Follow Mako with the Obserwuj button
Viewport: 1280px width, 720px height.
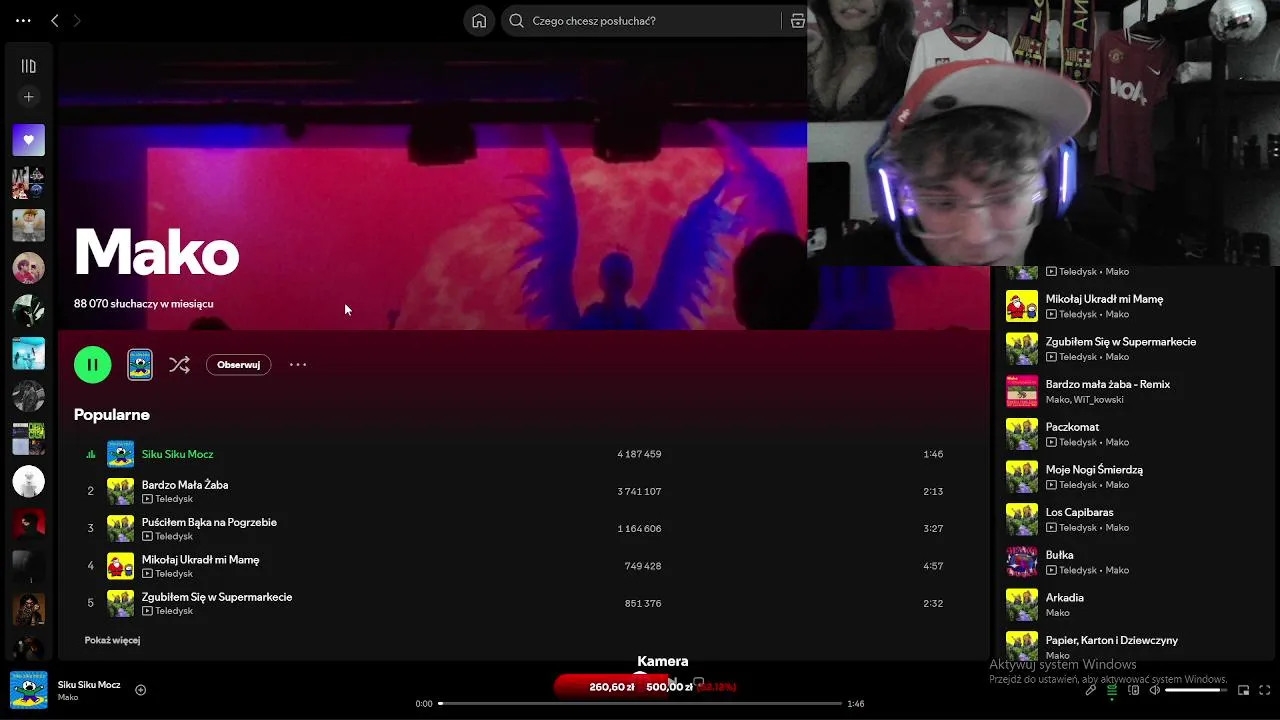238,365
